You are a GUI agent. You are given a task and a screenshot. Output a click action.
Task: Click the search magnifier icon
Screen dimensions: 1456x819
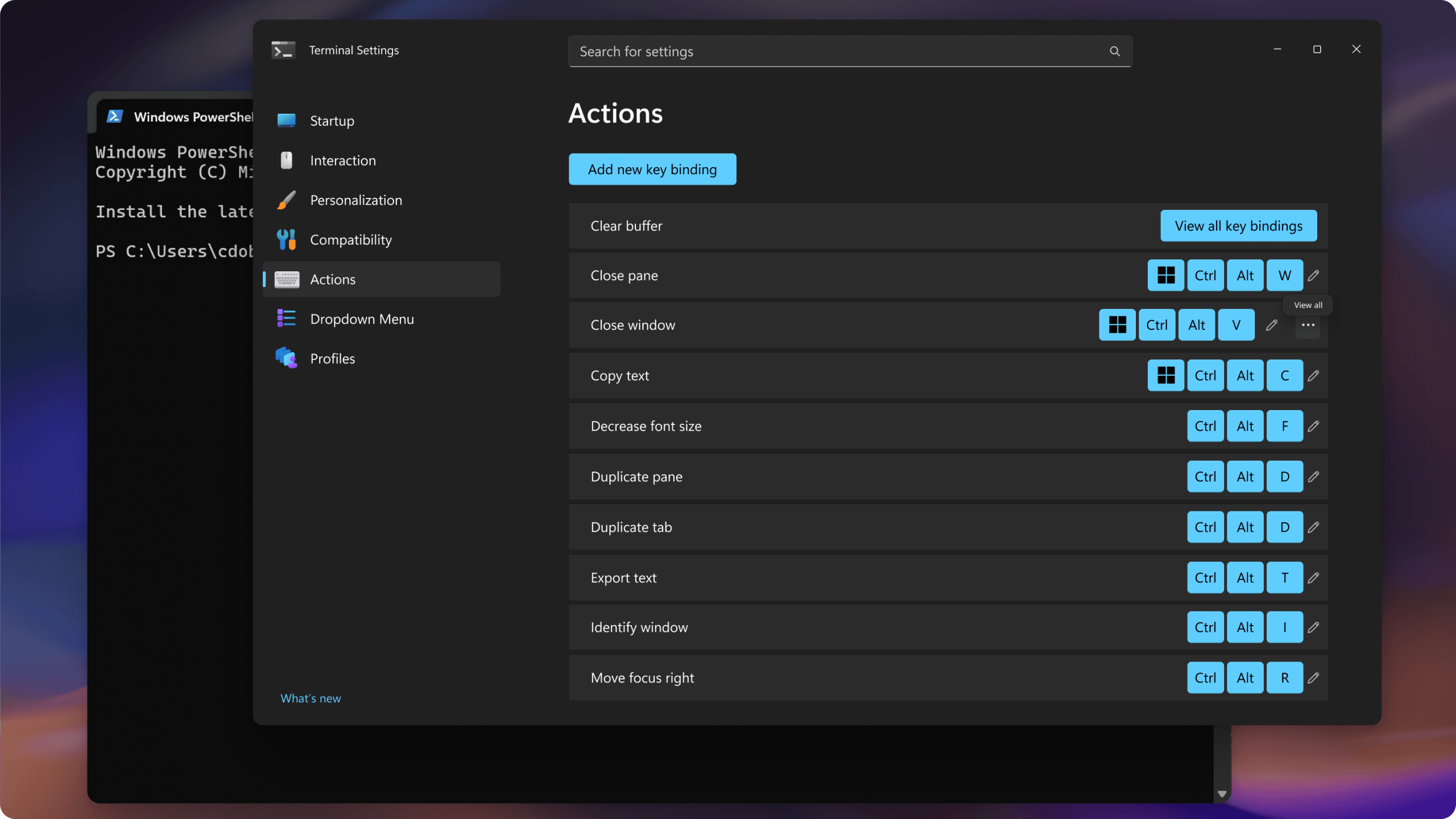(x=1114, y=51)
